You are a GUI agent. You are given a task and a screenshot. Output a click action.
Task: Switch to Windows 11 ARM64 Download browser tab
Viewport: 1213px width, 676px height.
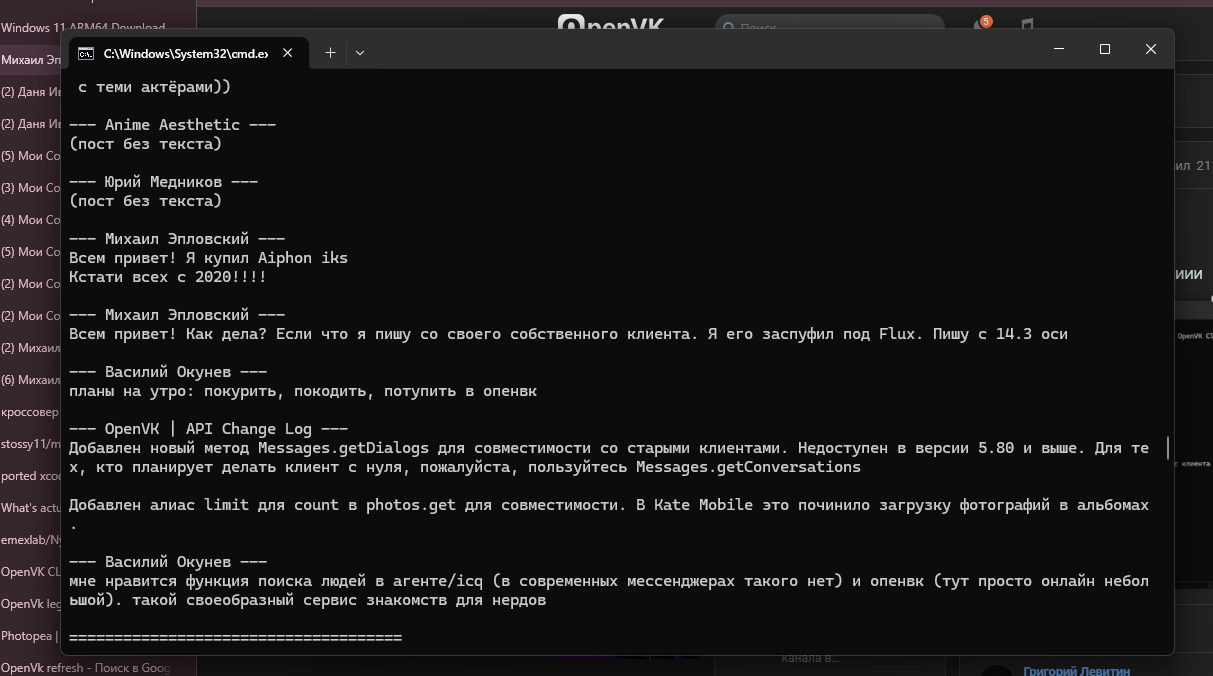click(x=84, y=27)
